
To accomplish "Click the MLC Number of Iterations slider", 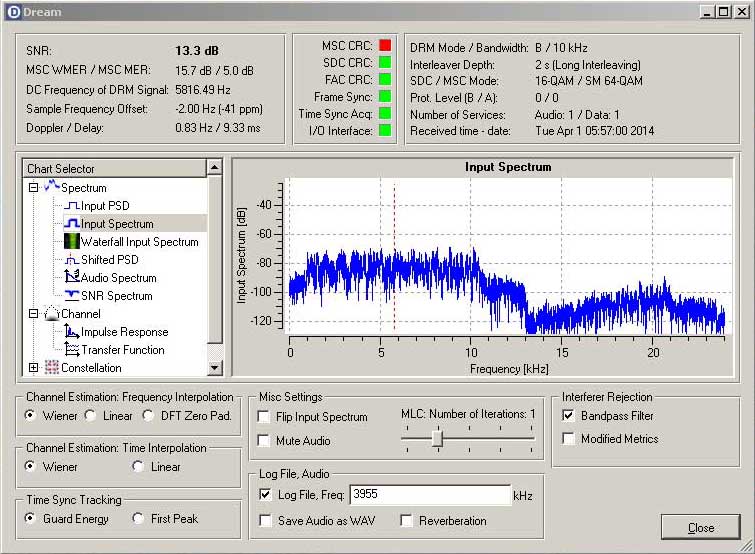I will click(436, 438).
